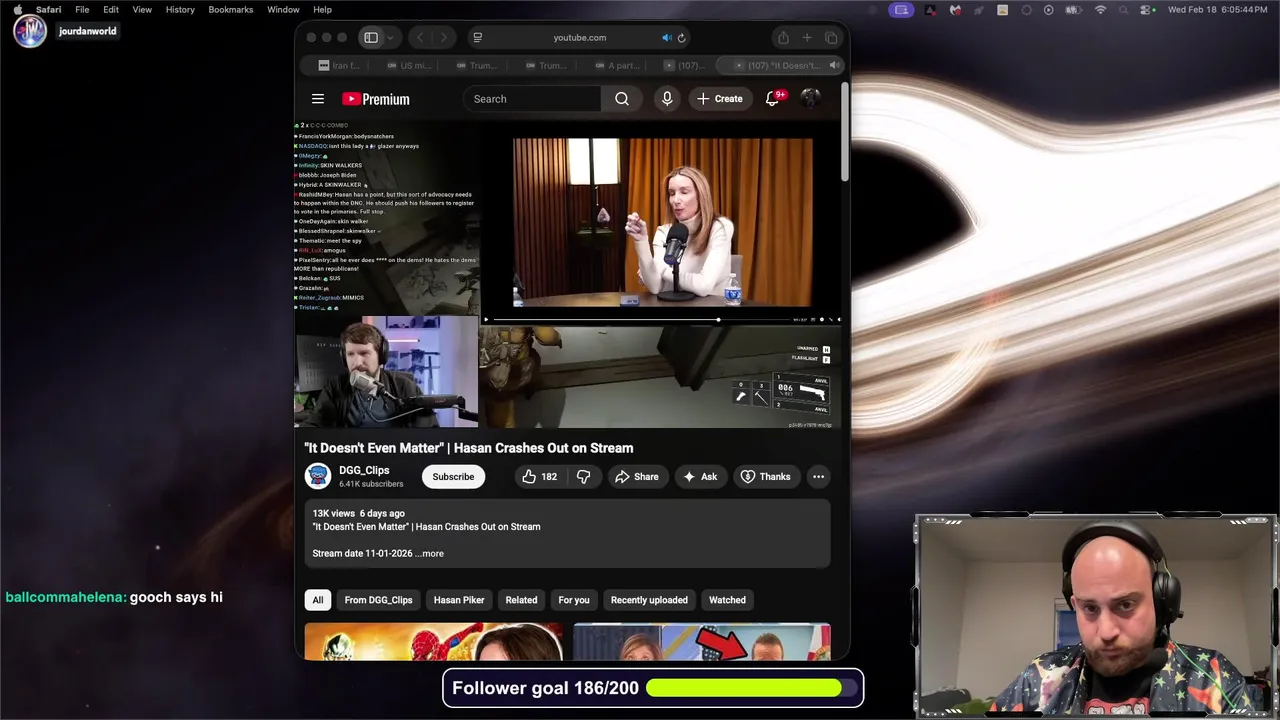Switch to the 'Iran f...' tab
The width and height of the screenshot is (1280, 720).
click(x=339, y=65)
